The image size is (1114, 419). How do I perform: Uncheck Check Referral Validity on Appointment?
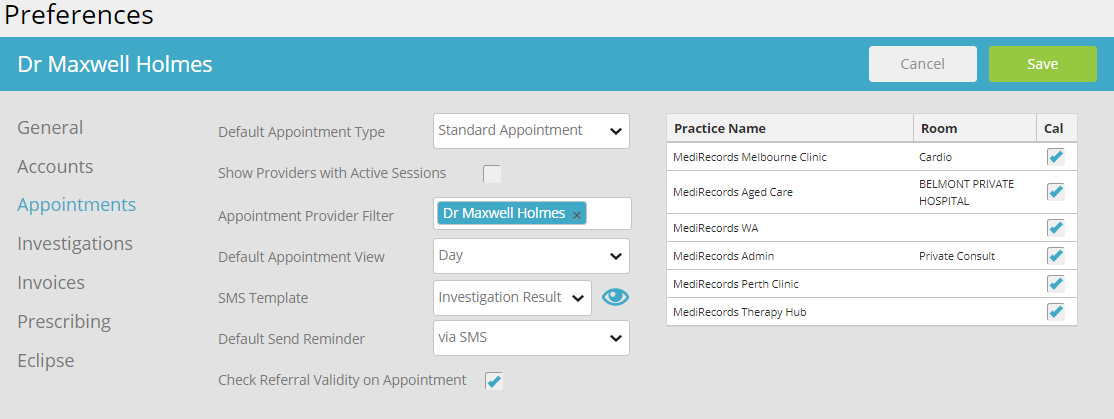(494, 381)
